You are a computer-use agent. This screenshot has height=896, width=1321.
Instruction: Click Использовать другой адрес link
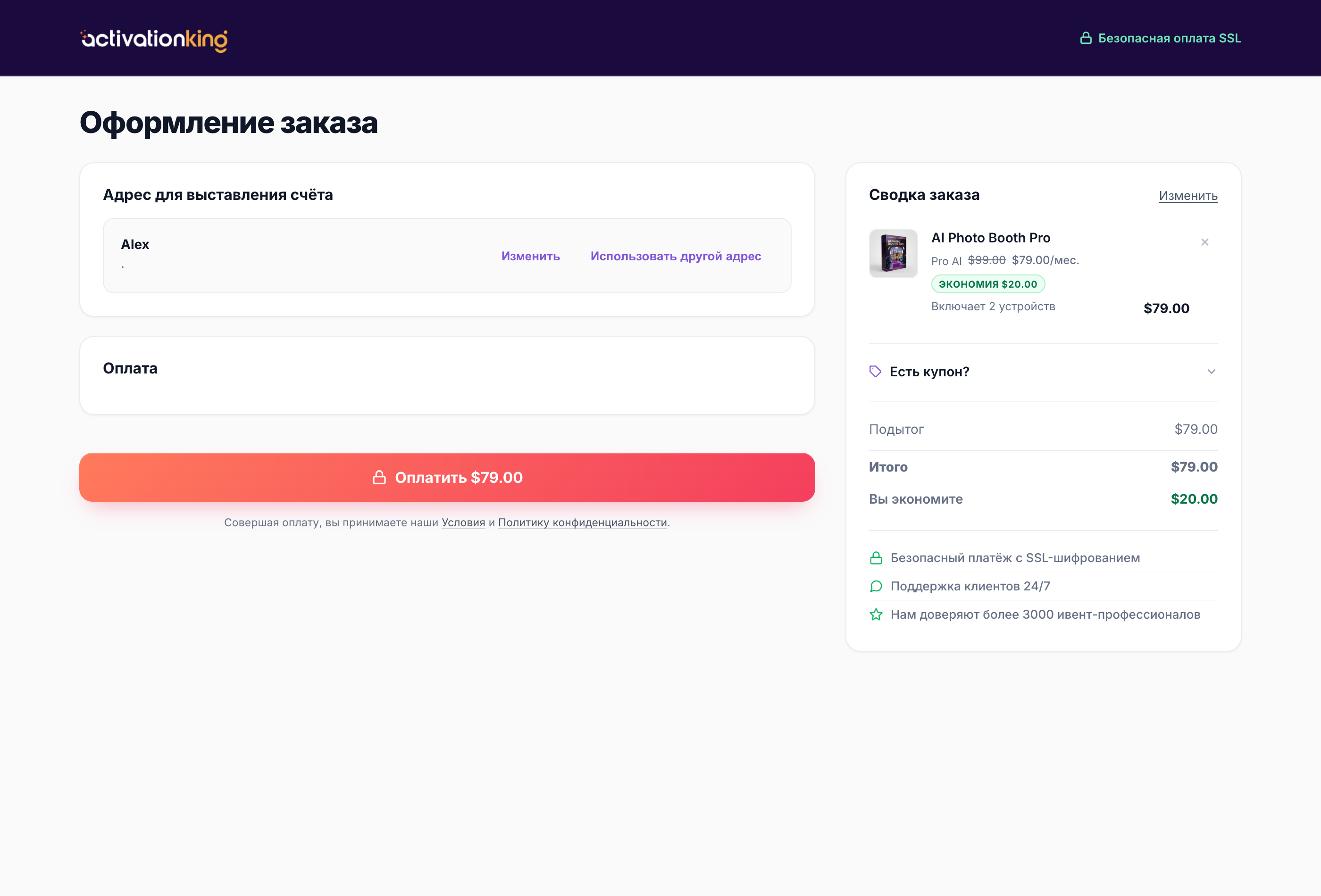675,256
